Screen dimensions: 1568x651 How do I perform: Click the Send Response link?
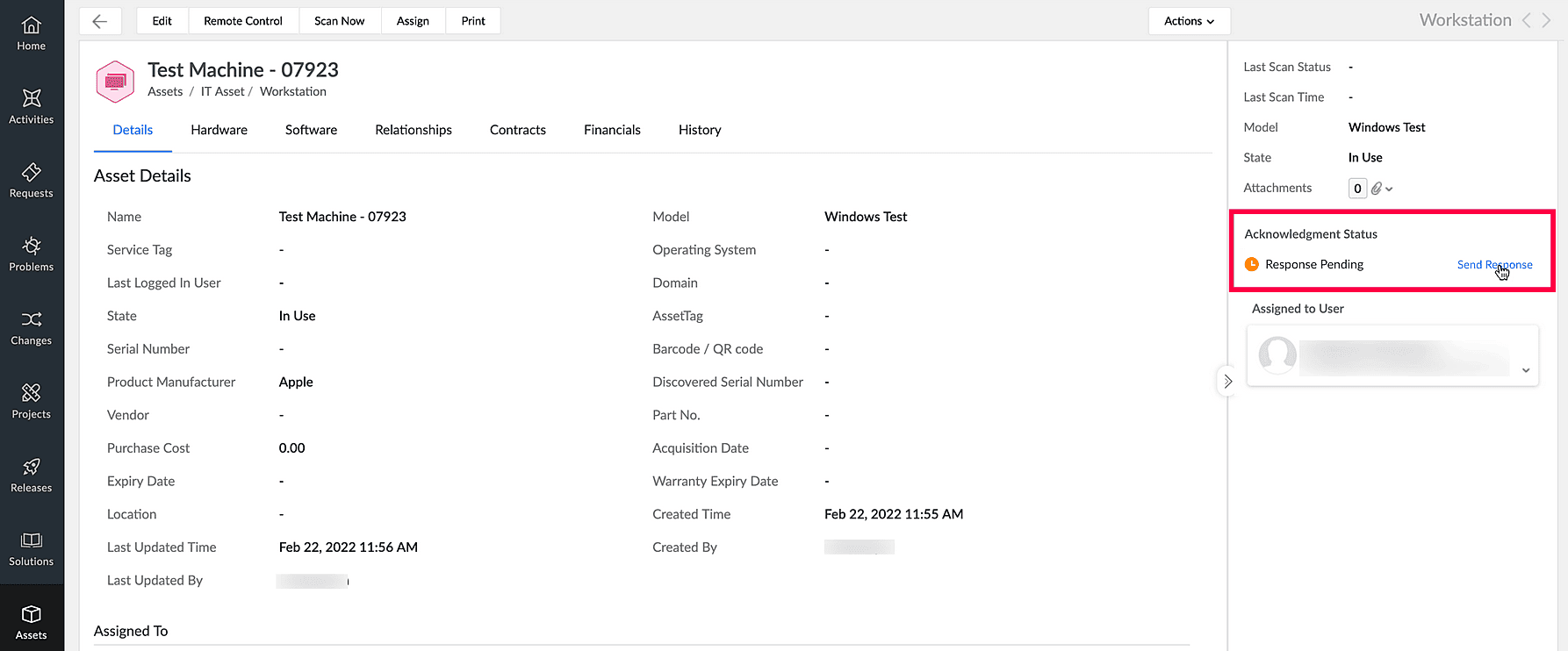coord(1494,265)
